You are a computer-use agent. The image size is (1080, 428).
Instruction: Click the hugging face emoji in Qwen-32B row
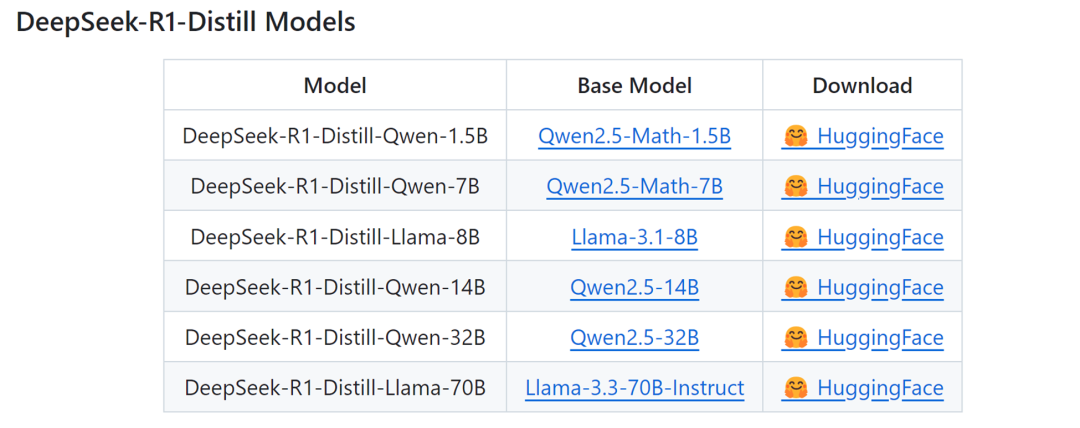(x=795, y=338)
